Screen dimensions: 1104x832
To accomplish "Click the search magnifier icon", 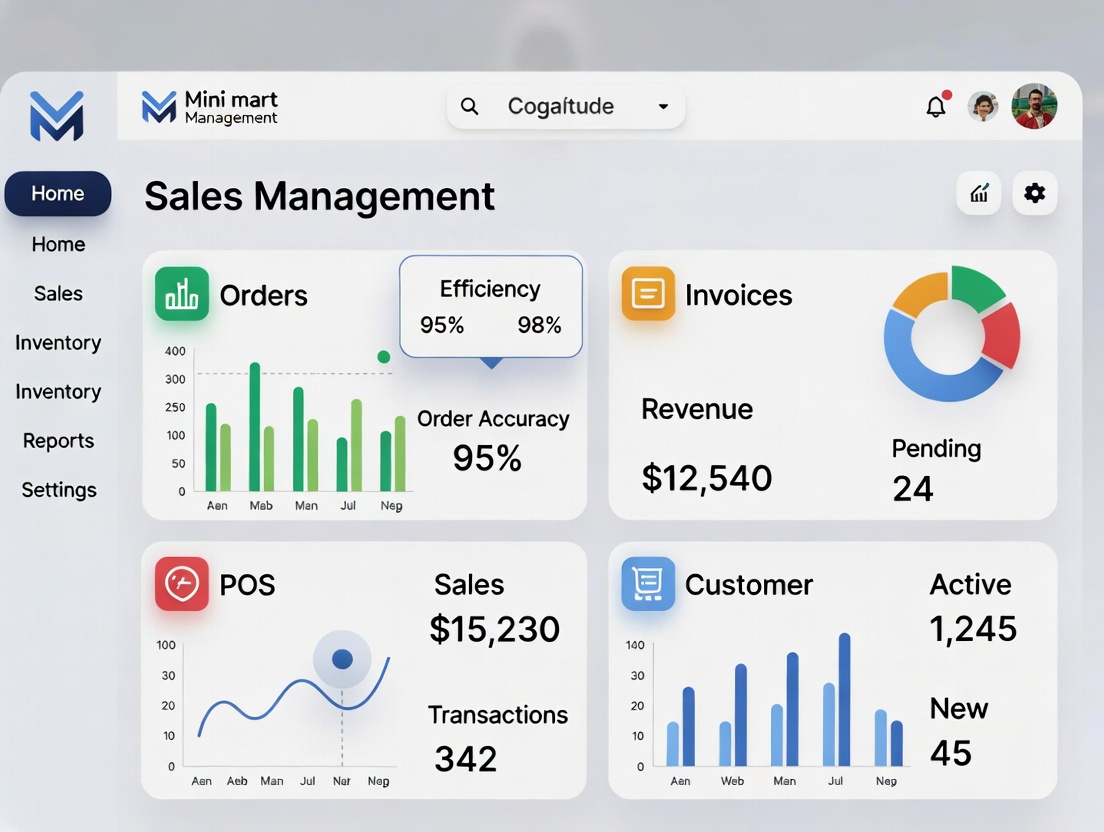I will pos(469,106).
